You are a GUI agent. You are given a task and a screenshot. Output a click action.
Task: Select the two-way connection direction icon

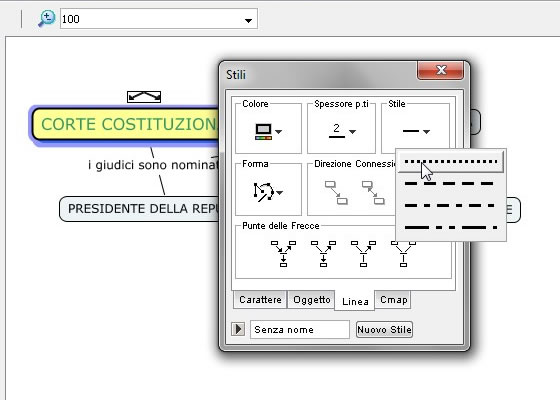373,193
